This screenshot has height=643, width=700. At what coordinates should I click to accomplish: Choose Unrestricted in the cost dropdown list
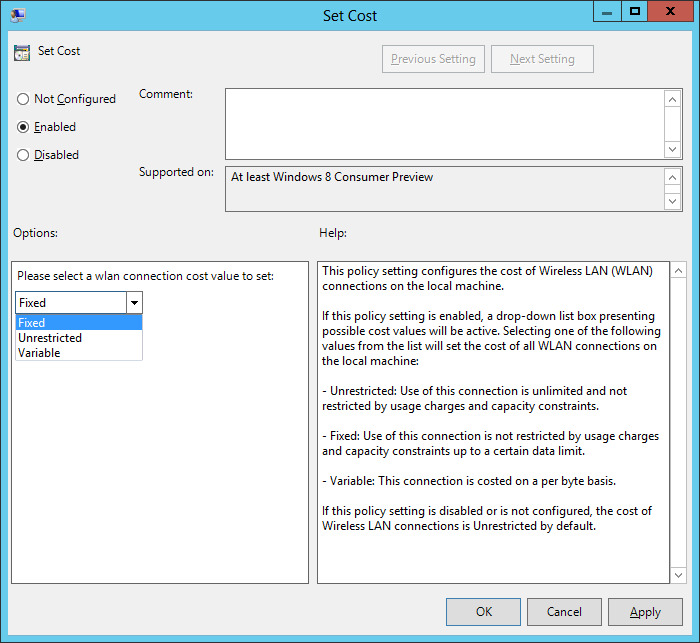[x=78, y=338]
